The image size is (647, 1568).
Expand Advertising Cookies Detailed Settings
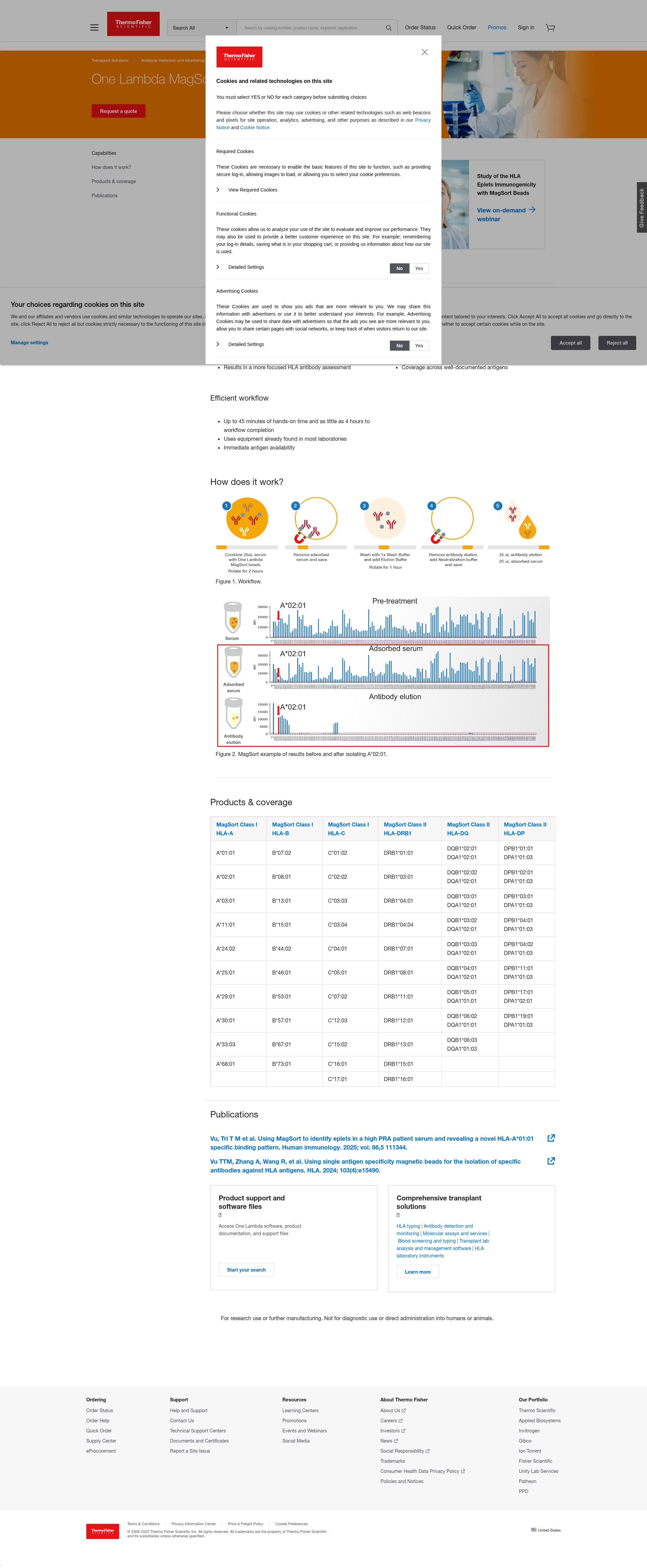pyautogui.click(x=241, y=345)
